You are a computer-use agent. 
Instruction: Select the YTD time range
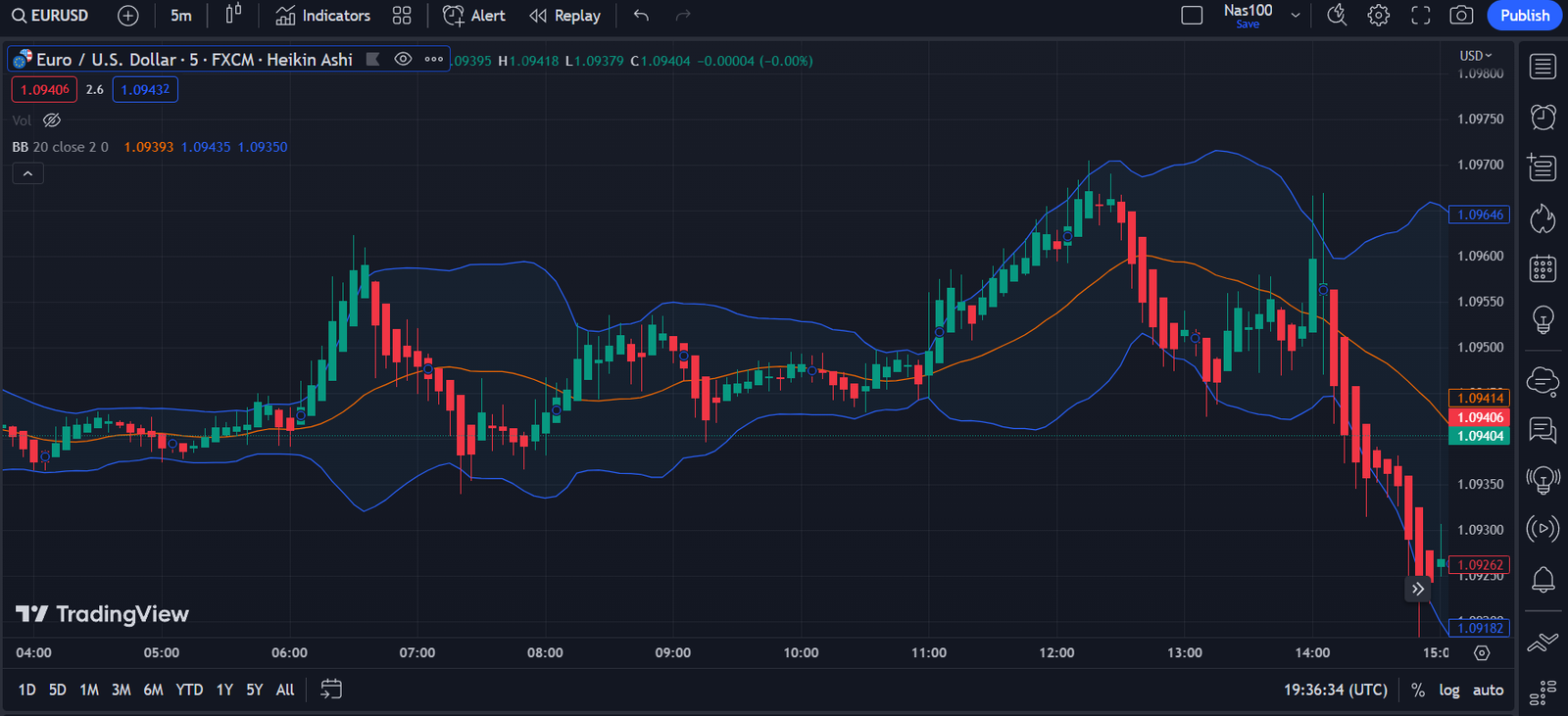(189, 691)
